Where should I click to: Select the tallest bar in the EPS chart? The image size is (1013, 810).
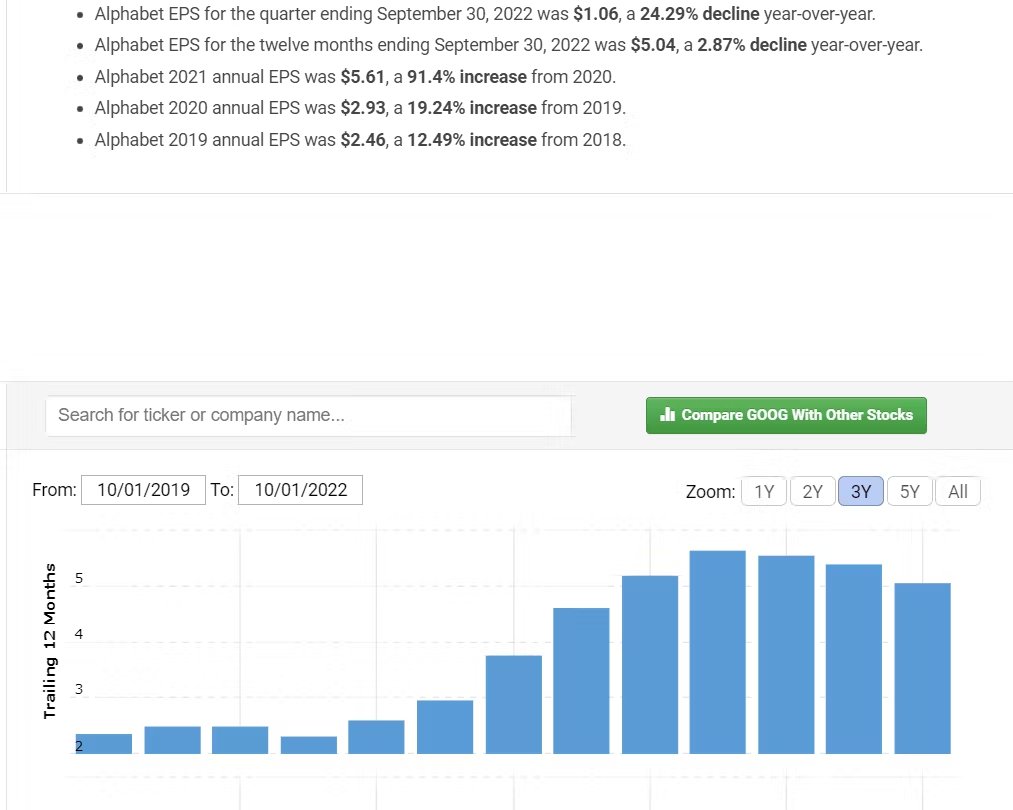(717, 652)
